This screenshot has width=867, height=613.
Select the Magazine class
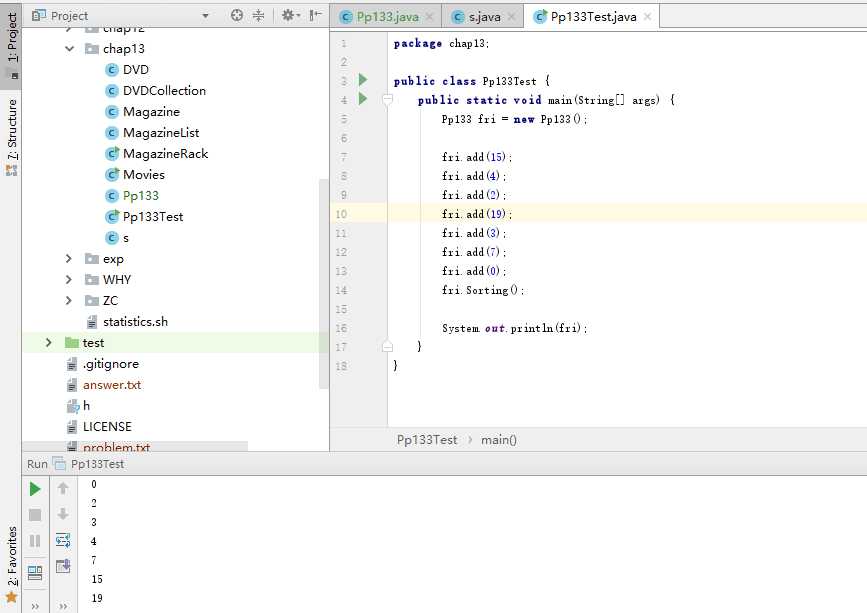[x=151, y=112]
